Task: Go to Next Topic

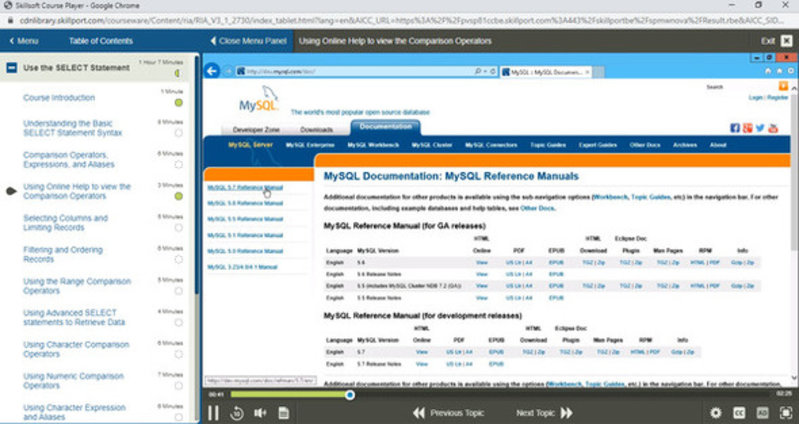Action: [544, 413]
